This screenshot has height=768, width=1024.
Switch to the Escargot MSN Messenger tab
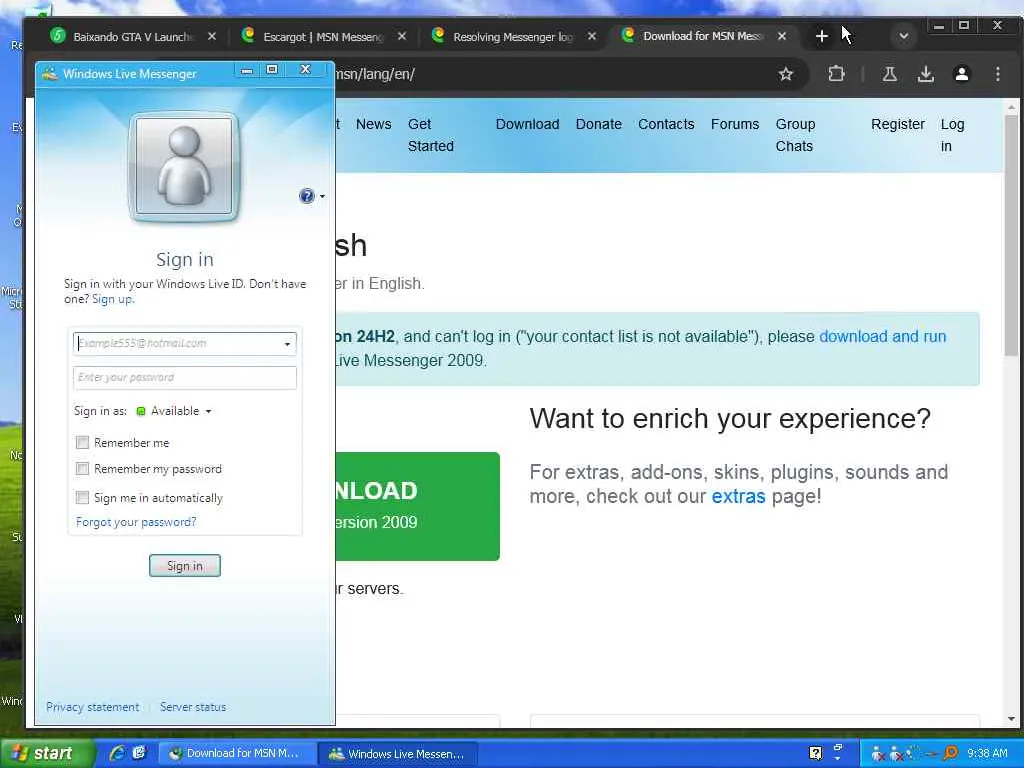[323, 37]
